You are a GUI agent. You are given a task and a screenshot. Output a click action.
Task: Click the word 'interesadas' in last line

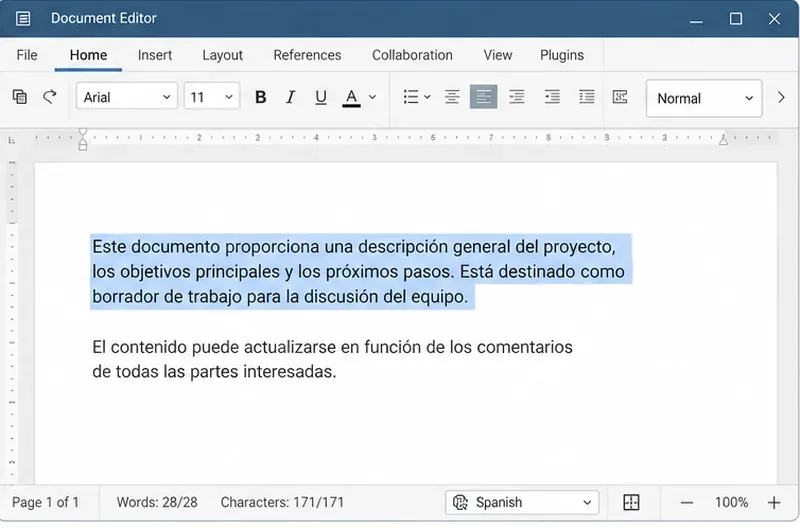point(289,372)
